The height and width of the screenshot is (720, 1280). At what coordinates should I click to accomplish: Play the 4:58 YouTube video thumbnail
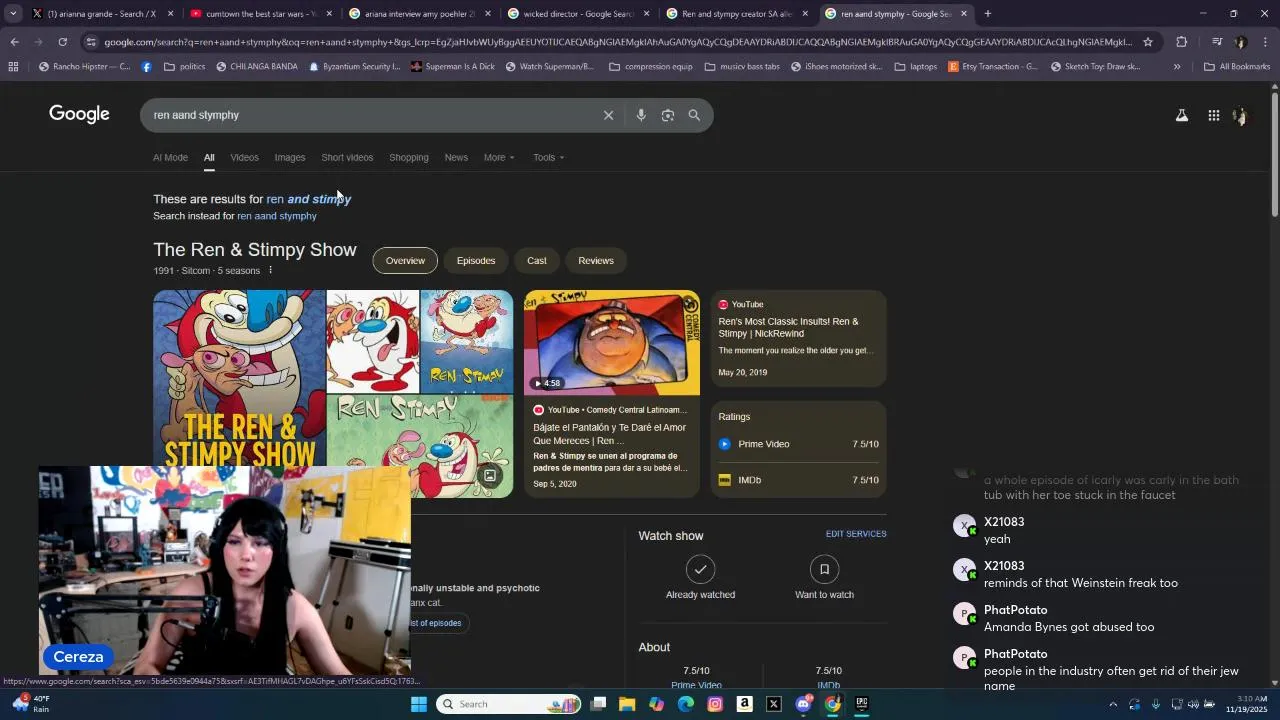pyautogui.click(x=612, y=343)
